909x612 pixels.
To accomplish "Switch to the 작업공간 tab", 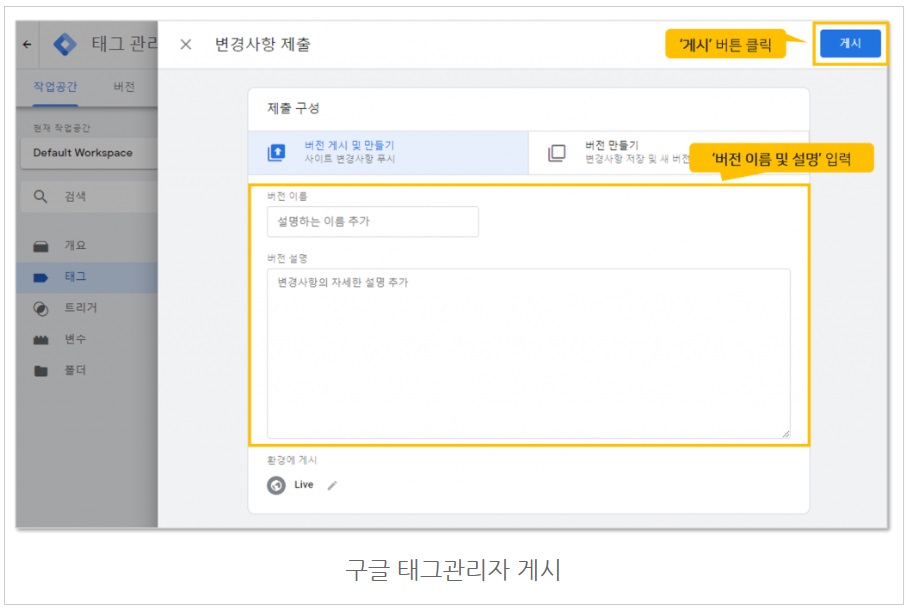I will coord(55,87).
